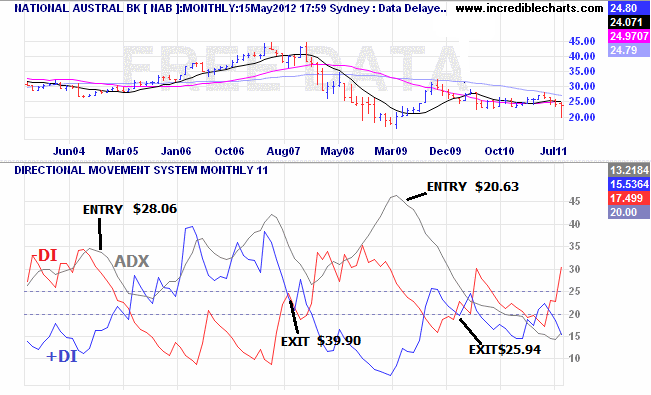Click the 35.00 price axis label
651x395 pixels.
point(582,71)
